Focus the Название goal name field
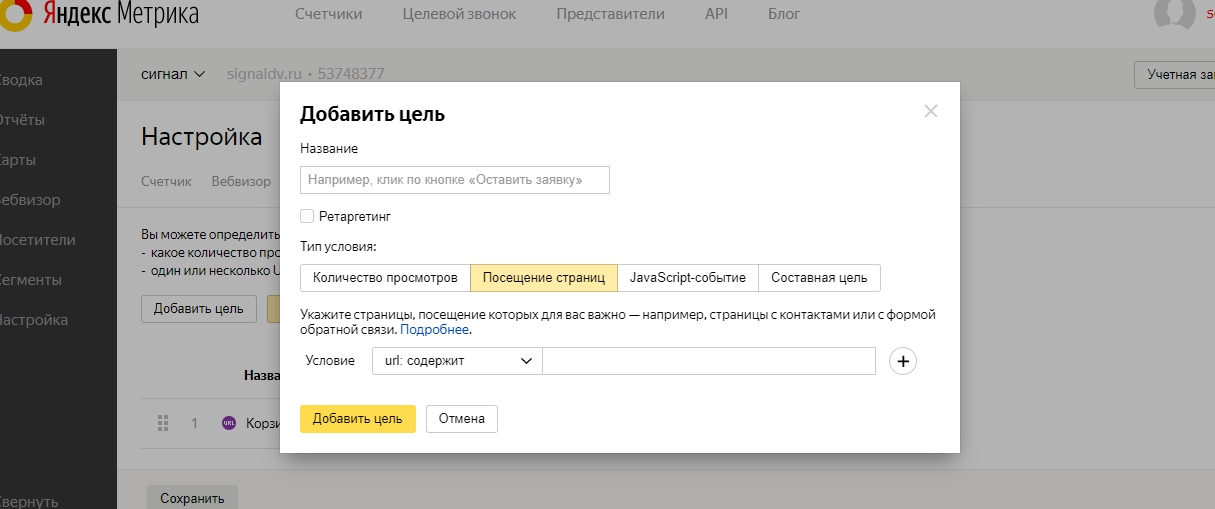Image resolution: width=1215 pixels, height=509 pixels. click(x=455, y=180)
